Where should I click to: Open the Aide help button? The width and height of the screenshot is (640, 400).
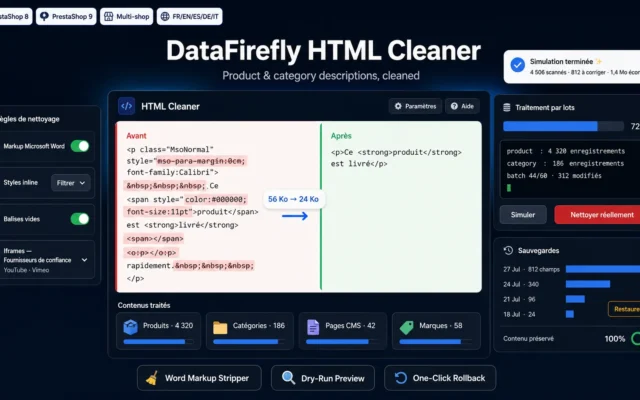click(462, 106)
